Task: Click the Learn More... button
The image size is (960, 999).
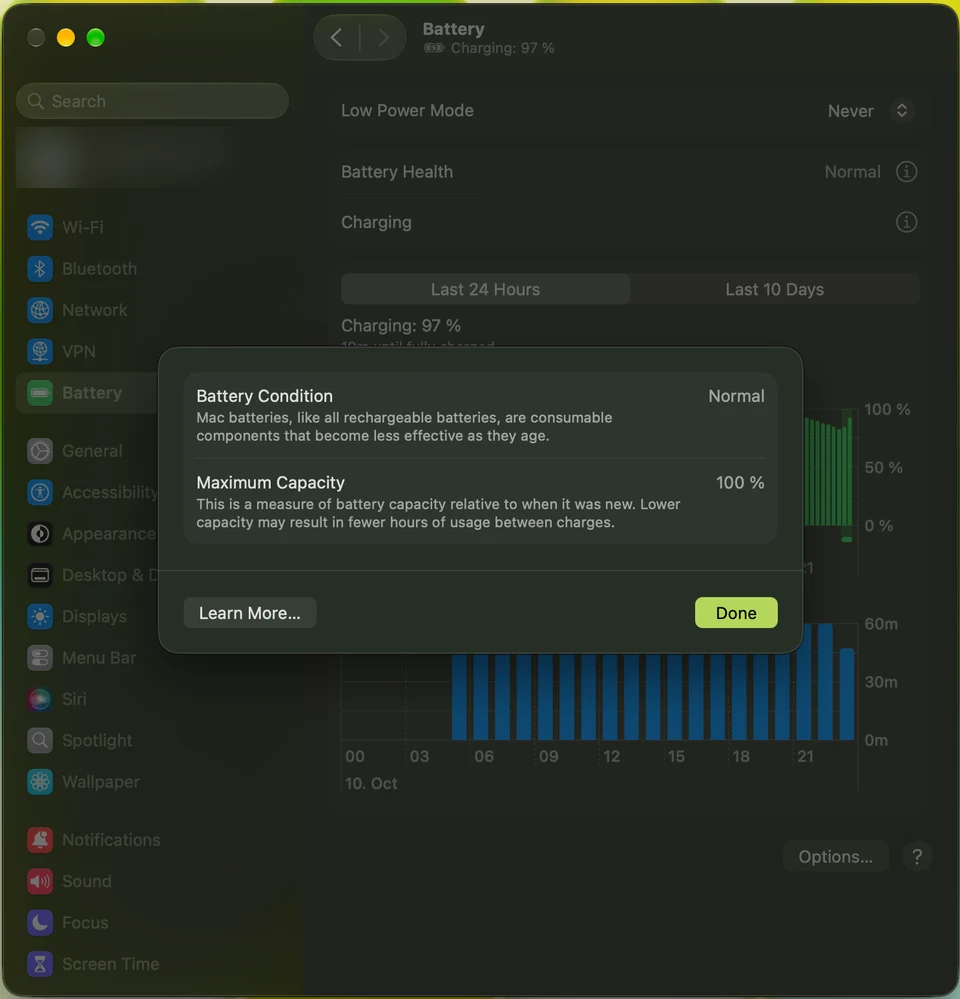Action: click(x=250, y=613)
